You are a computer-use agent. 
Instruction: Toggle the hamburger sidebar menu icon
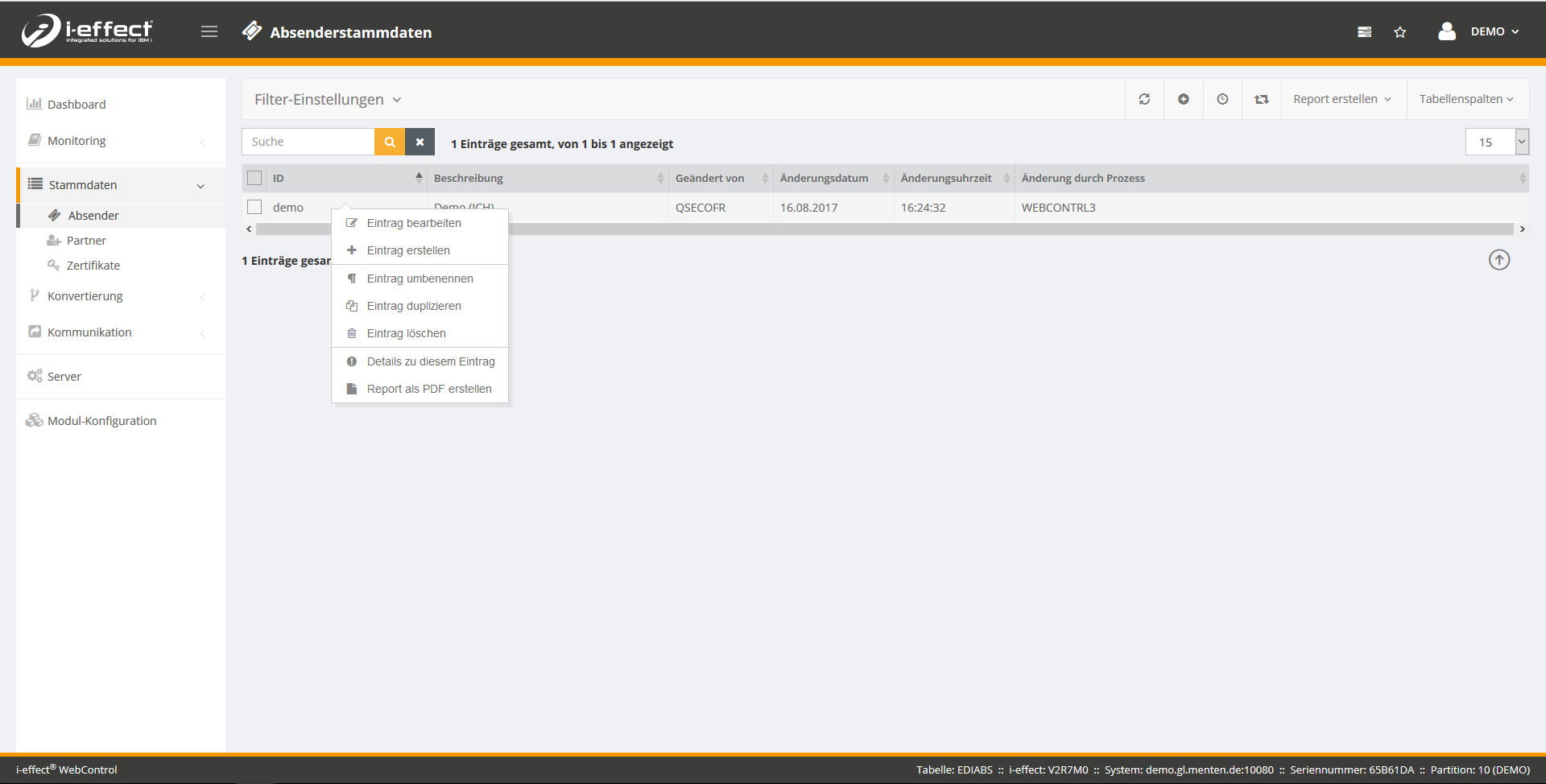click(x=209, y=31)
